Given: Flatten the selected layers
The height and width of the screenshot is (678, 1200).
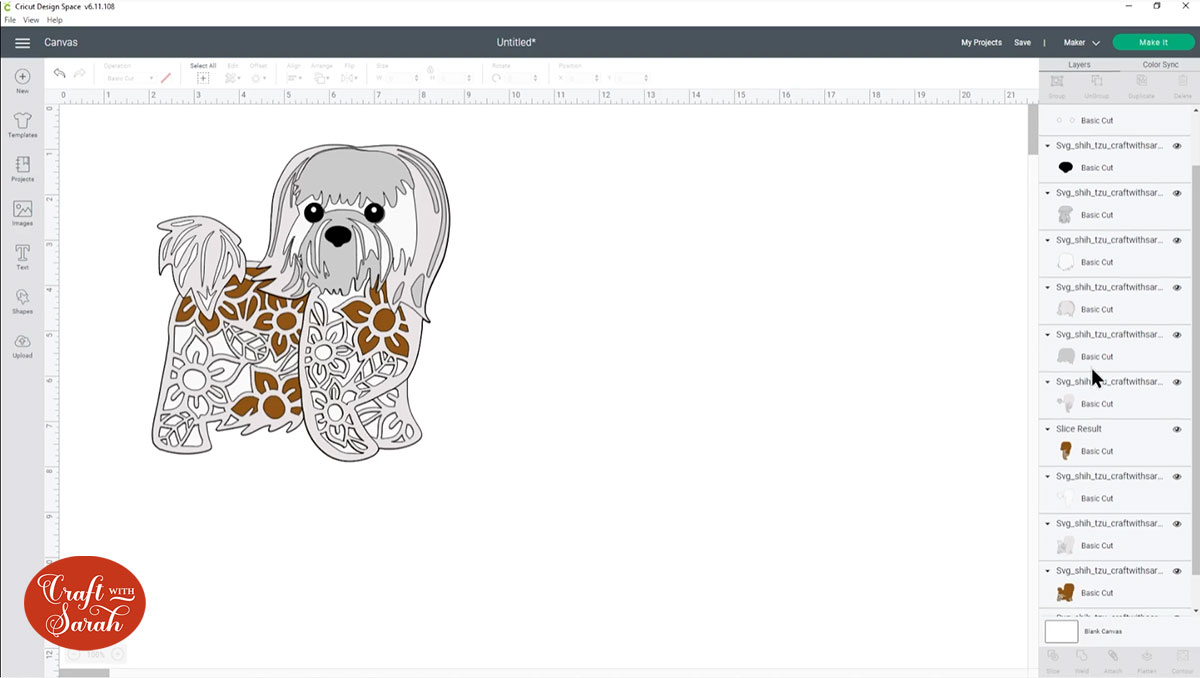Looking at the screenshot, I should pos(1147,660).
